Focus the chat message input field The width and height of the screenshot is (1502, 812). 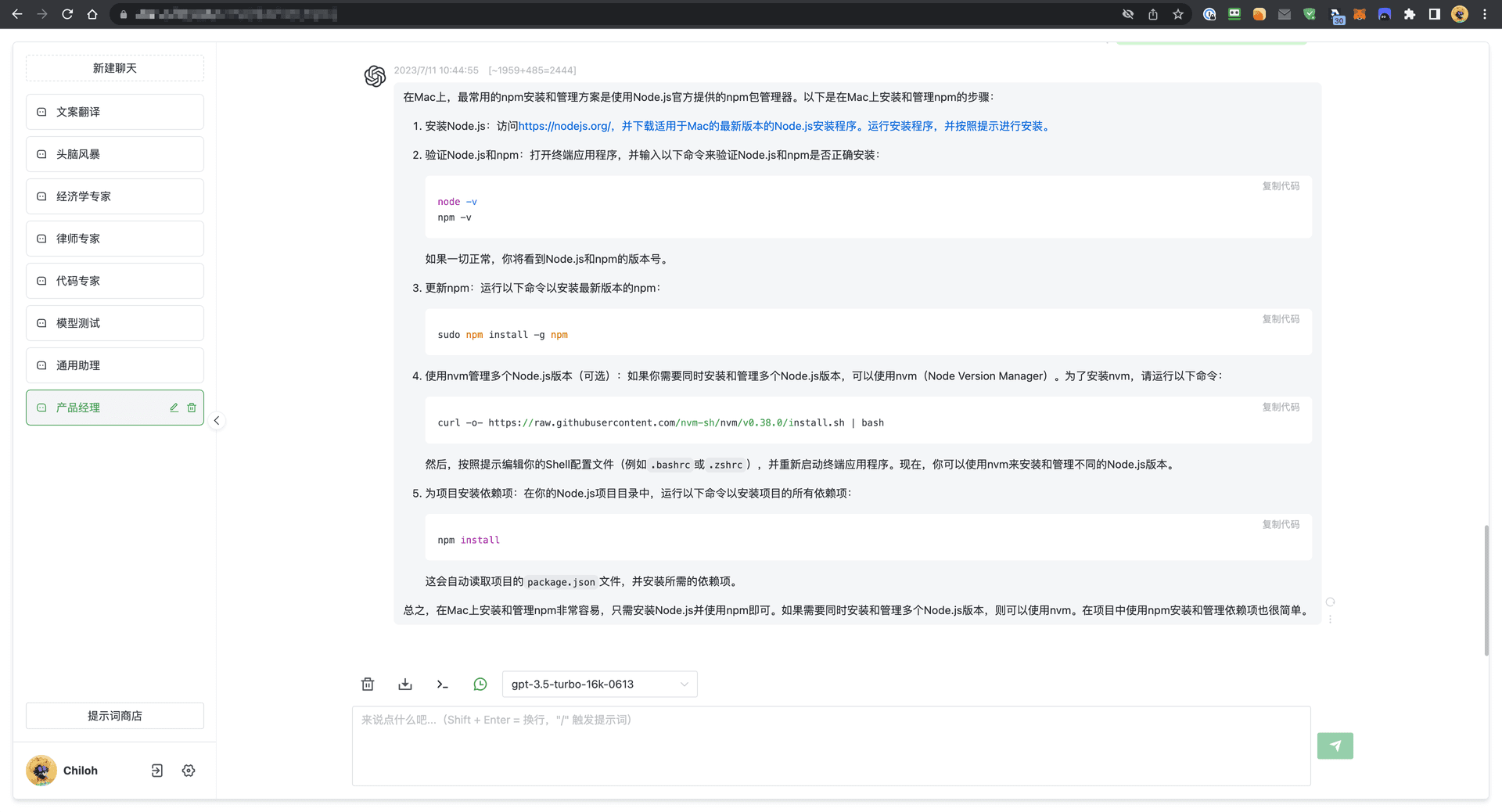pyautogui.click(x=831, y=747)
